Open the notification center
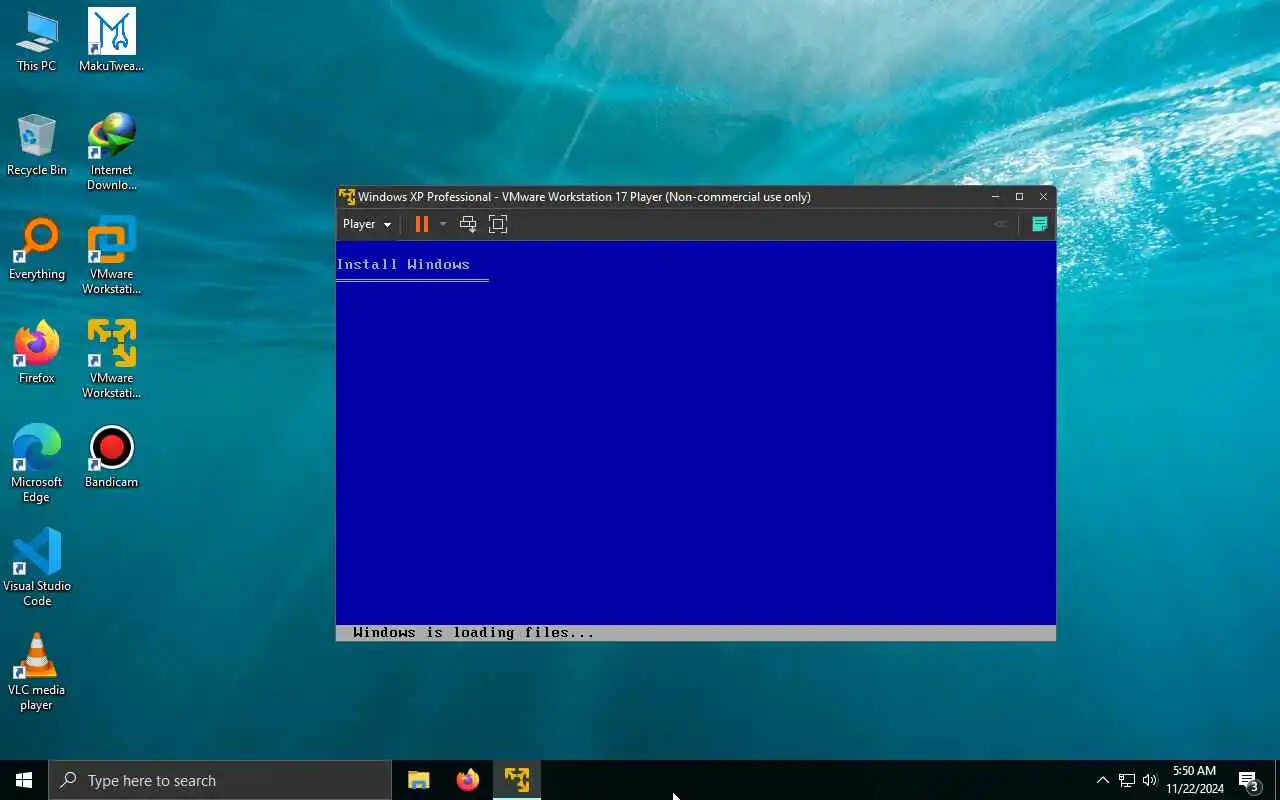This screenshot has height=800, width=1280. tap(1249, 780)
